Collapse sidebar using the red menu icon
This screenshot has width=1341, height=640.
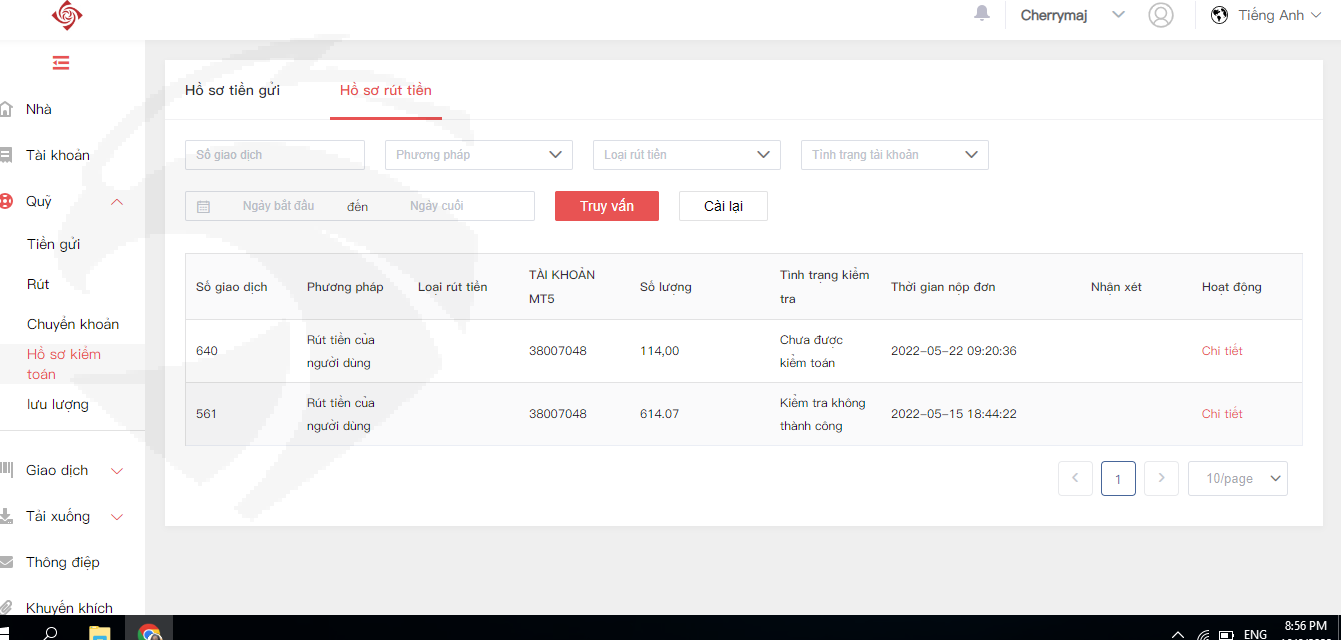tap(61, 63)
